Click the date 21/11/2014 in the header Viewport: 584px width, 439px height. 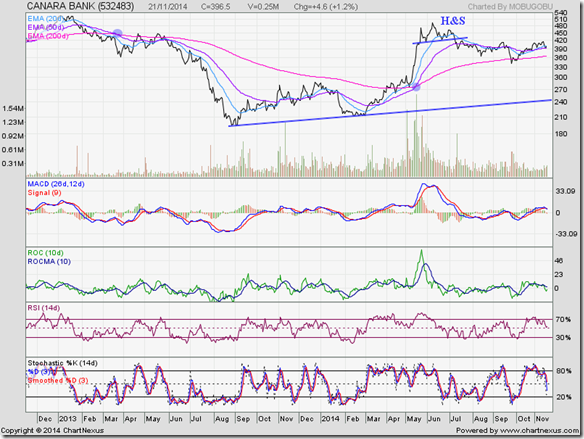[168, 6]
